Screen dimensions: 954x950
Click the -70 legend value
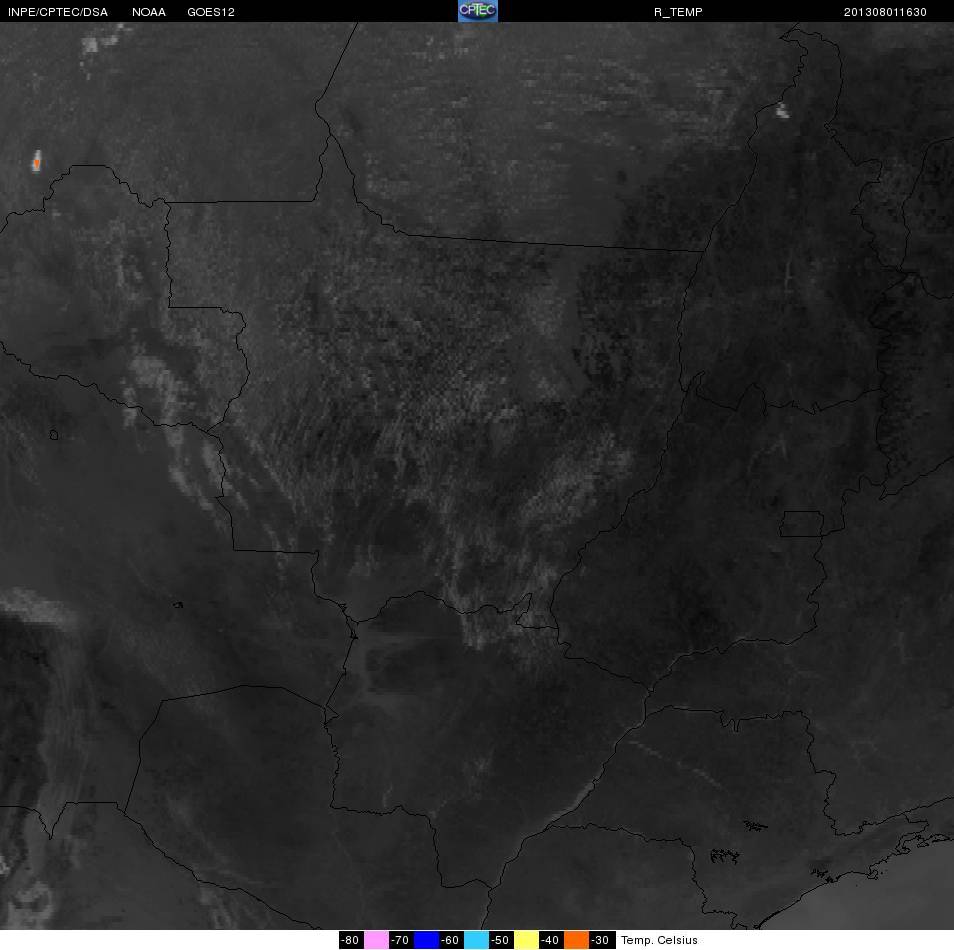tap(401, 940)
